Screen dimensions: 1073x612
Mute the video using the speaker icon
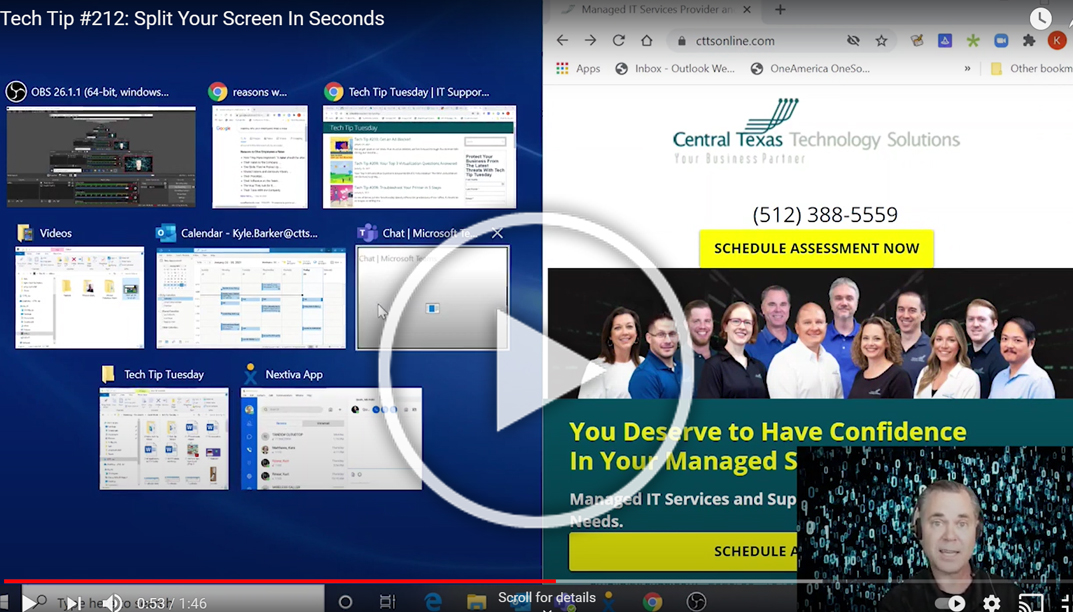click(x=113, y=602)
